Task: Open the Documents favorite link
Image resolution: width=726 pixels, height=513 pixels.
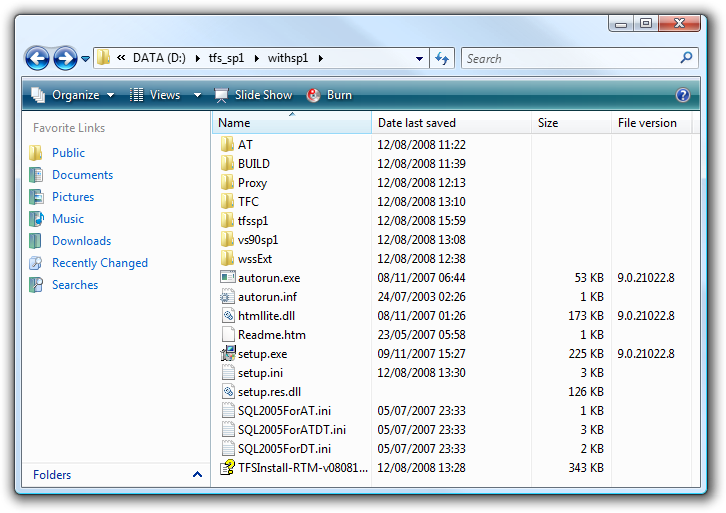Action: tap(82, 175)
